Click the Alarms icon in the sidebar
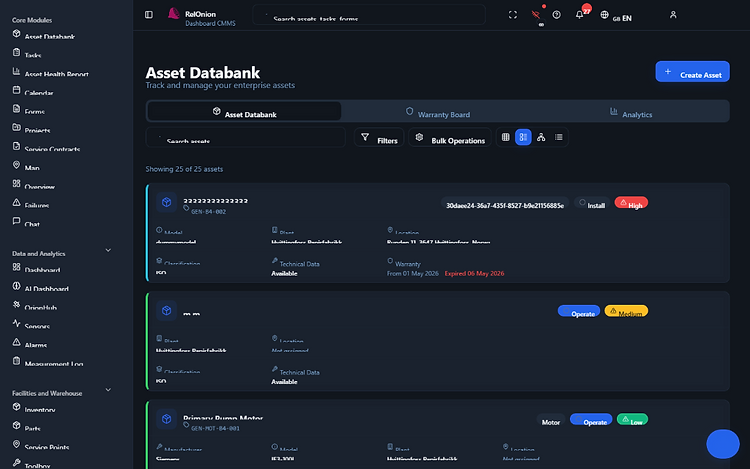This screenshot has width=750, height=469. tap(16, 342)
